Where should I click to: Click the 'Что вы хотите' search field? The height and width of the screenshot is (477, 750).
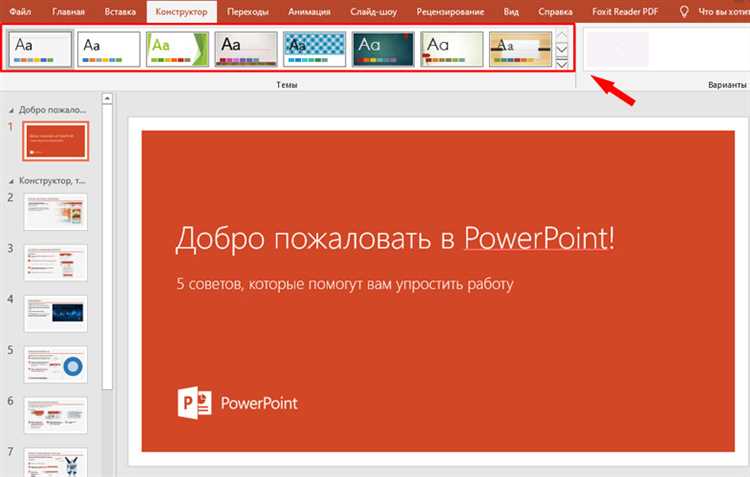(724, 11)
